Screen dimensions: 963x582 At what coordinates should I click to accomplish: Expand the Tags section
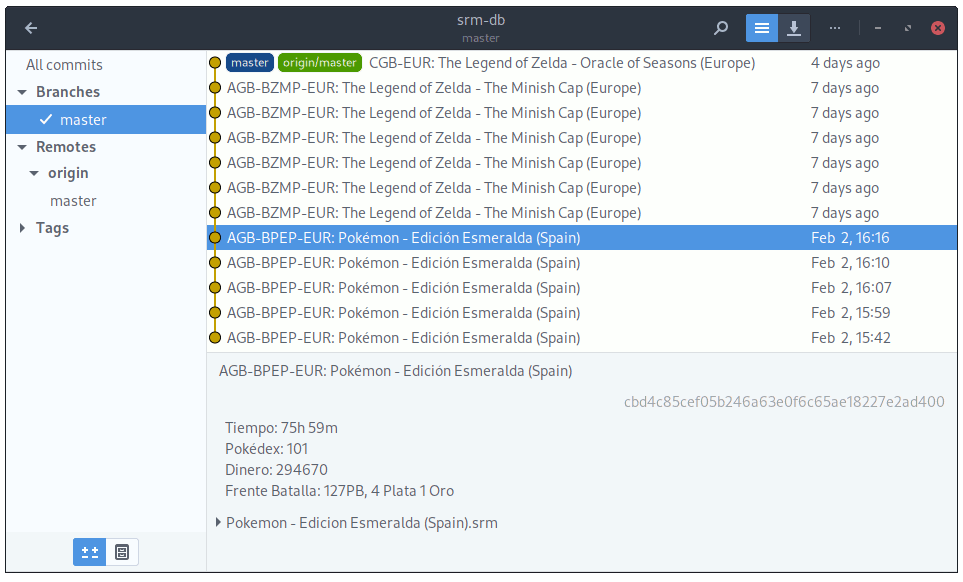[22, 227]
